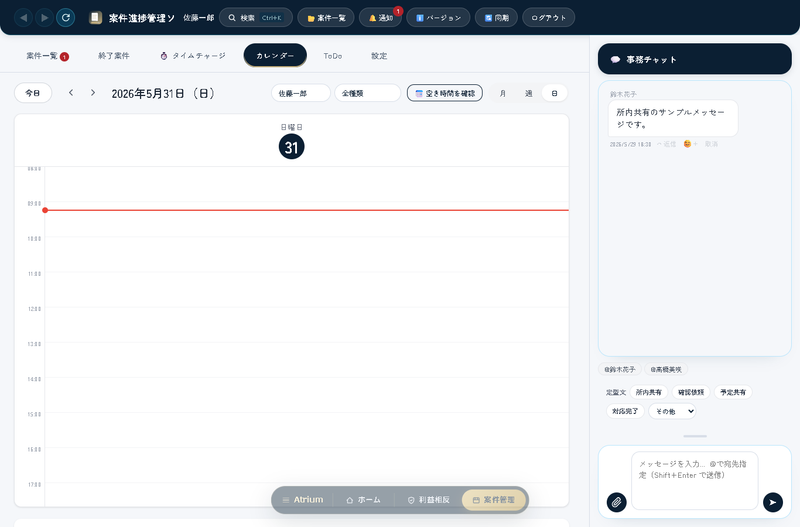
Task: Switch calendar to 週 week view
Action: [x=529, y=93]
